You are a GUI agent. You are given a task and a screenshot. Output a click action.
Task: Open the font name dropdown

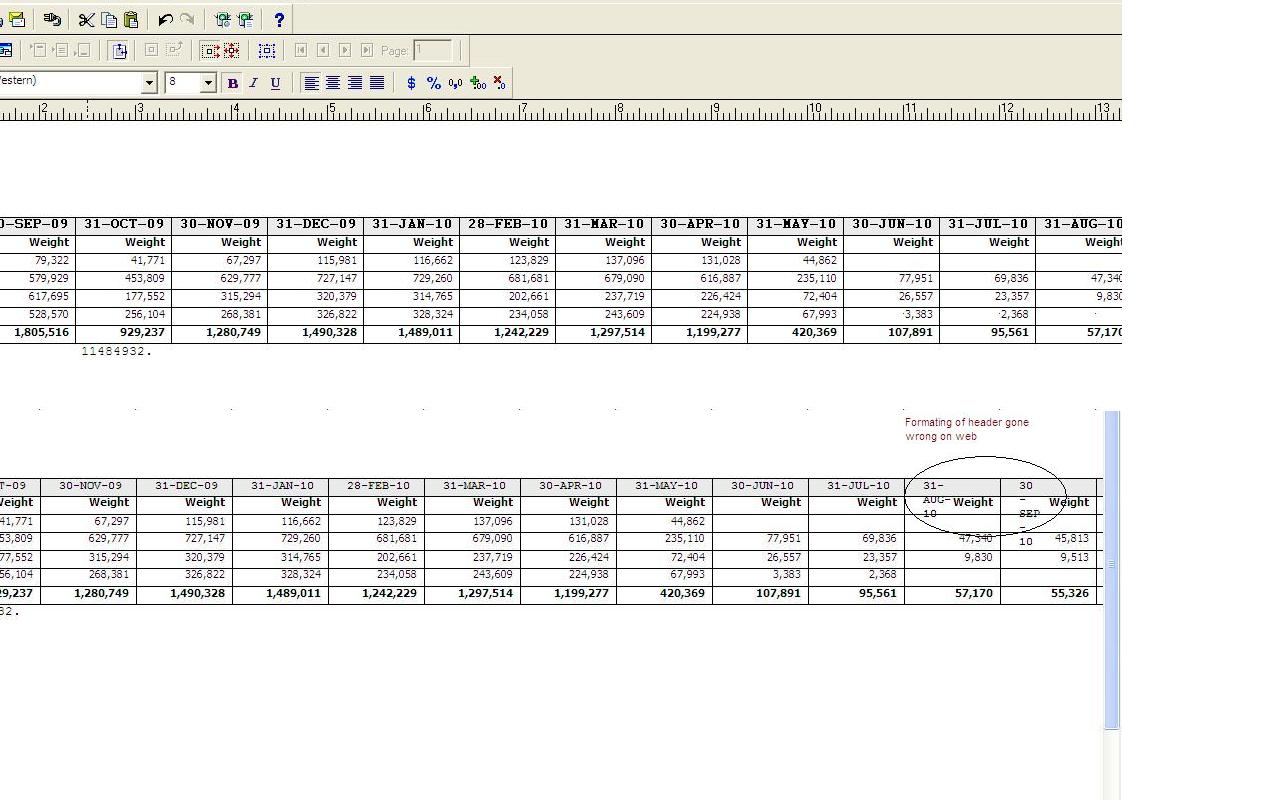click(149, 83)
